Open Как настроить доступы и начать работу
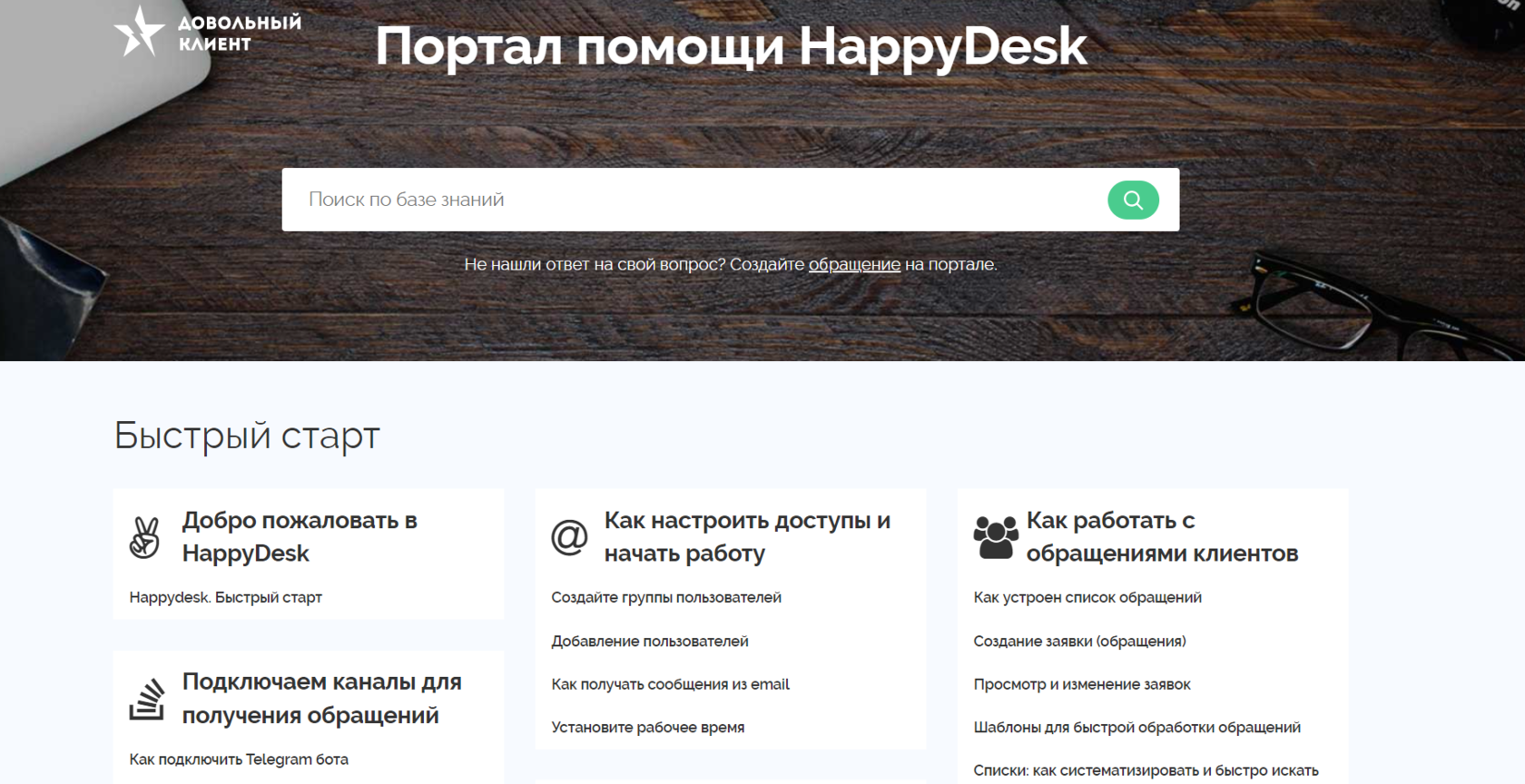 (747, 536)
